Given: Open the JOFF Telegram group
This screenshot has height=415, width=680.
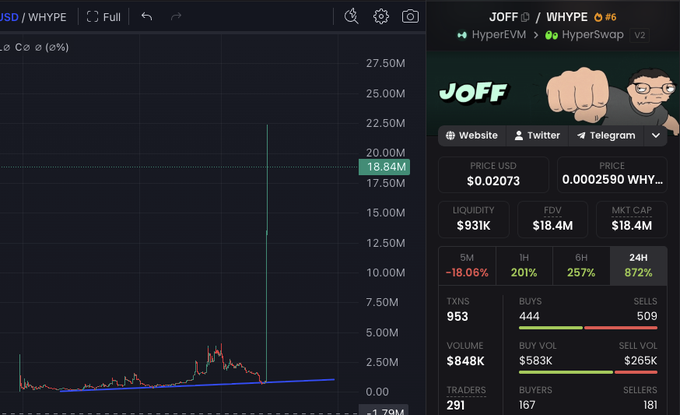Looking at the screenshot, I should (606, 135).
